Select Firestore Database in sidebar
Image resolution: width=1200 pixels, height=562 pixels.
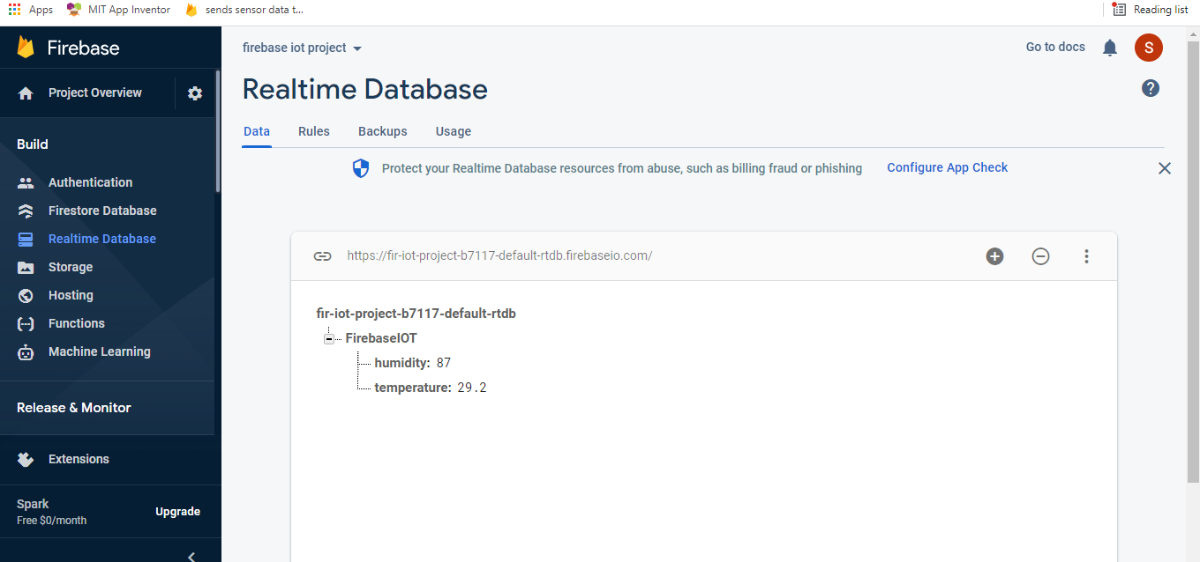click(102, 211)
